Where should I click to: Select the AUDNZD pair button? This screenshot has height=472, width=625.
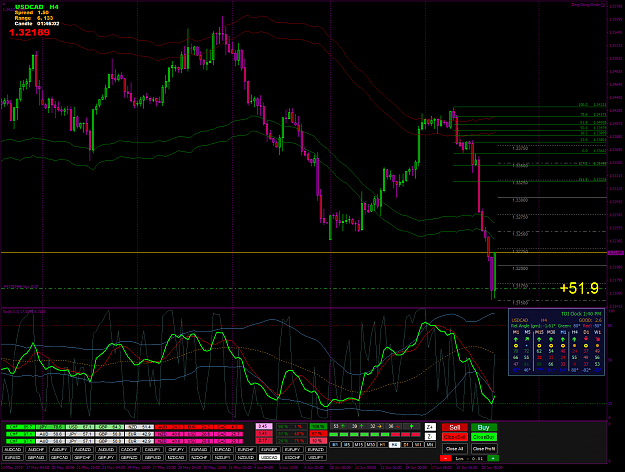[83, 450]
